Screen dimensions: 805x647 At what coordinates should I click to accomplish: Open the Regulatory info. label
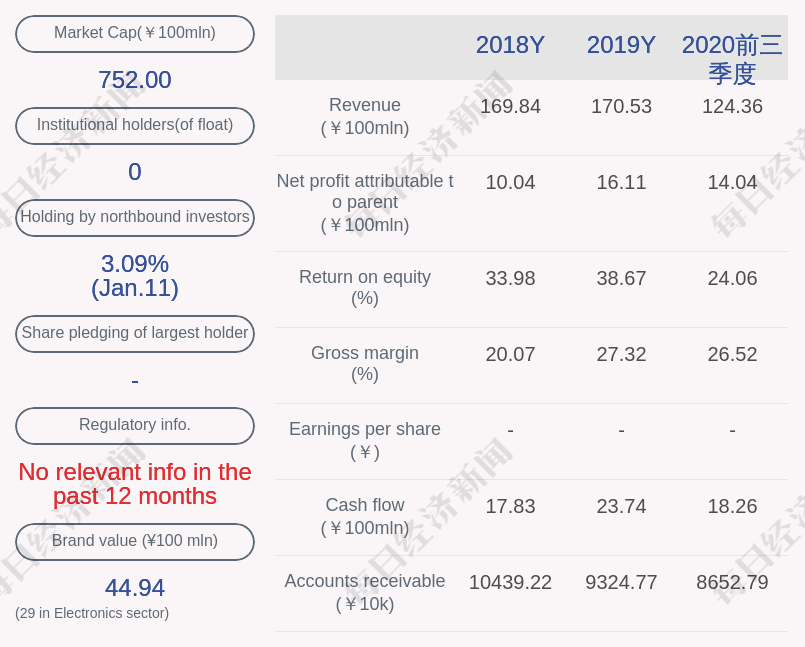(135, 425)
